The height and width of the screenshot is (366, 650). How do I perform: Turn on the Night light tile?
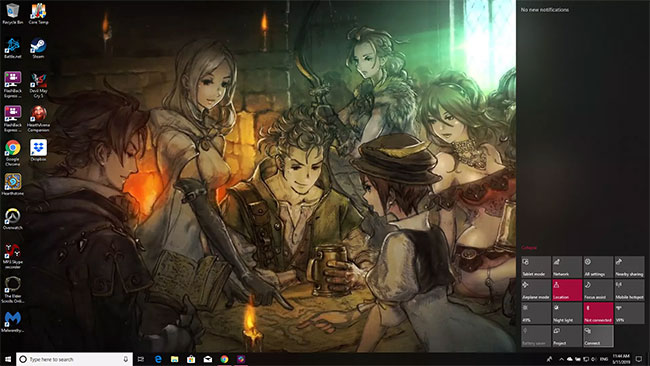click(x=567, y=313)
